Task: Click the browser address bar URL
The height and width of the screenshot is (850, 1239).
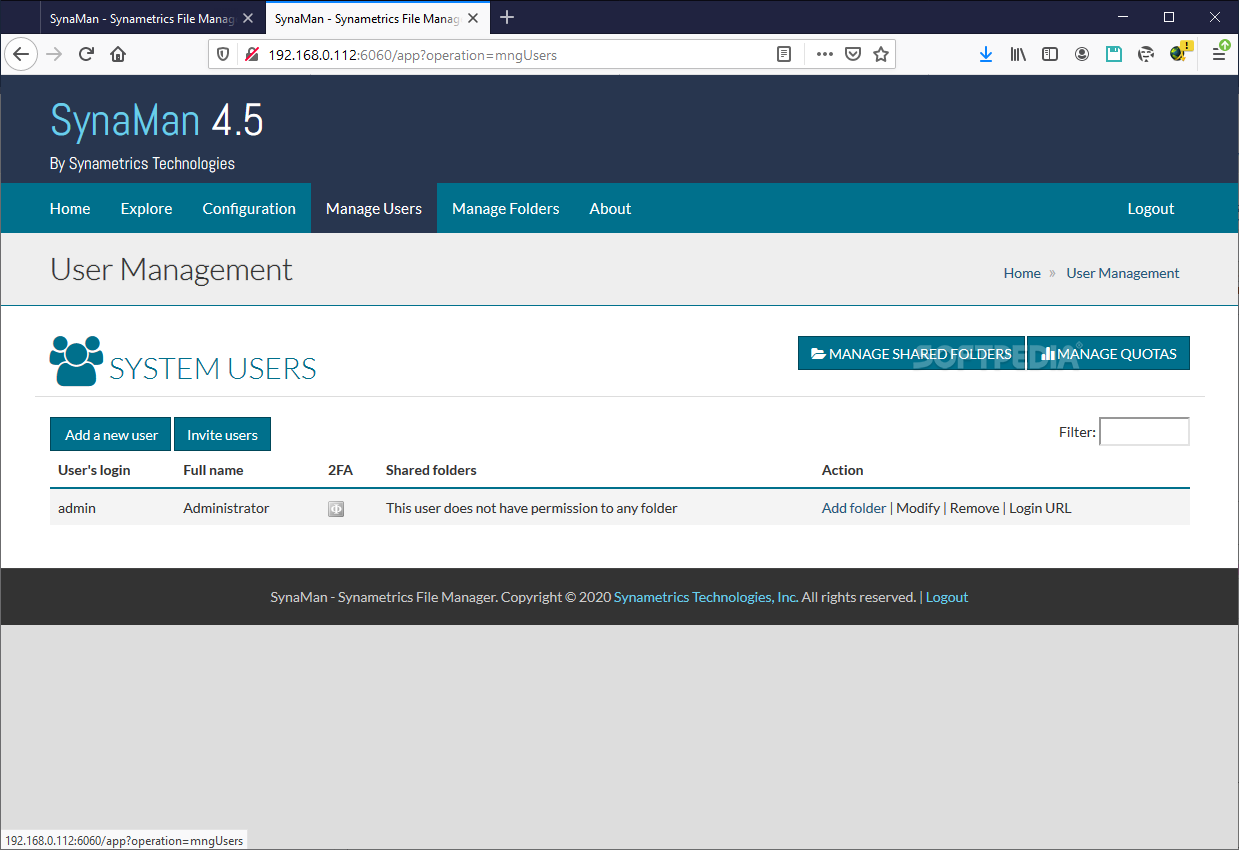Action: (x=412, y=55)
